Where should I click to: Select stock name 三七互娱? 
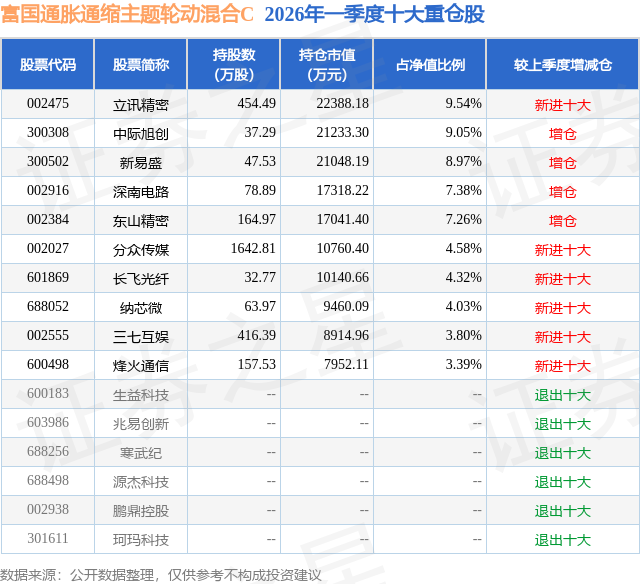point(141,337)
